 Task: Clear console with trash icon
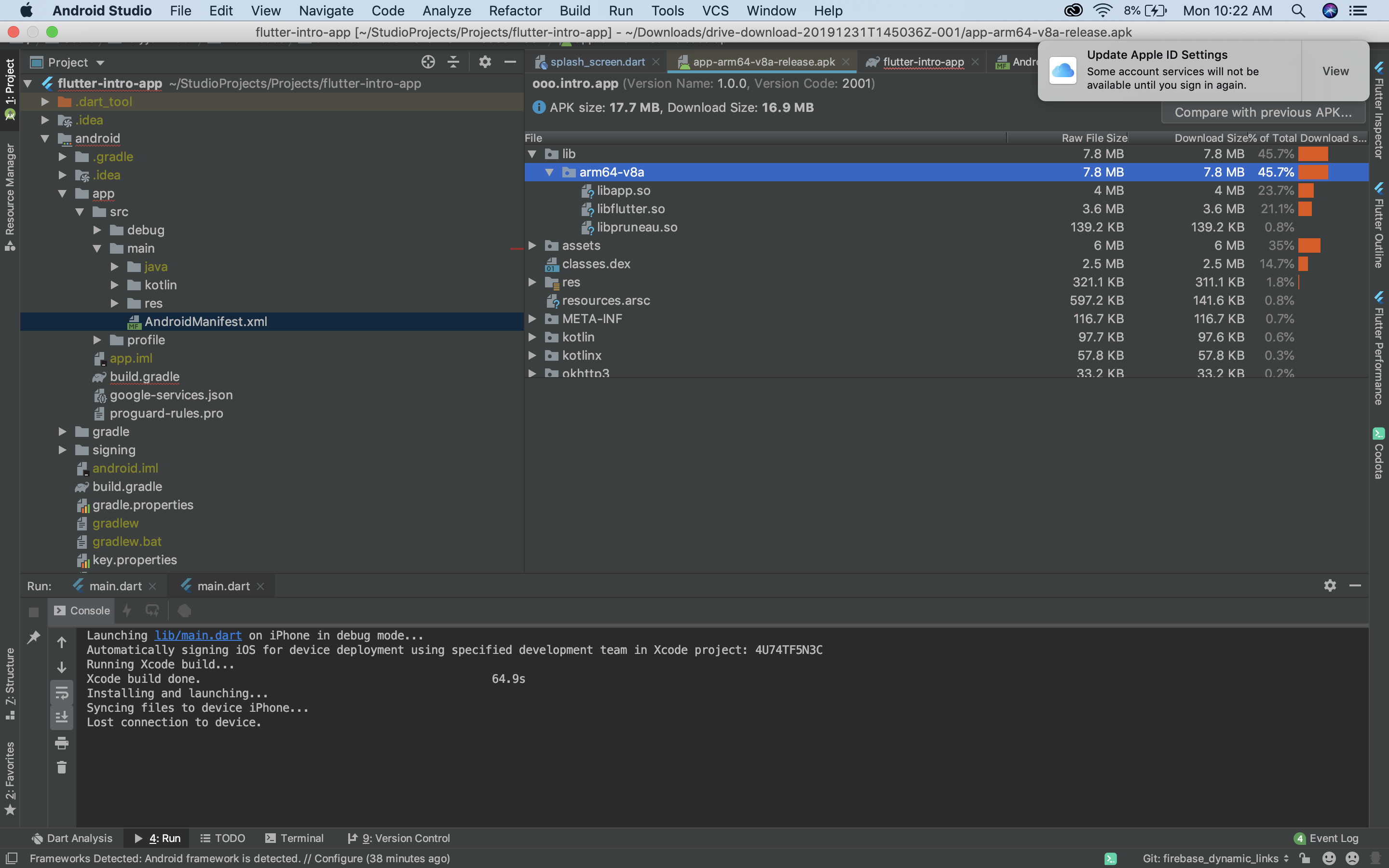pyautogui.click(x=61, y=768)
